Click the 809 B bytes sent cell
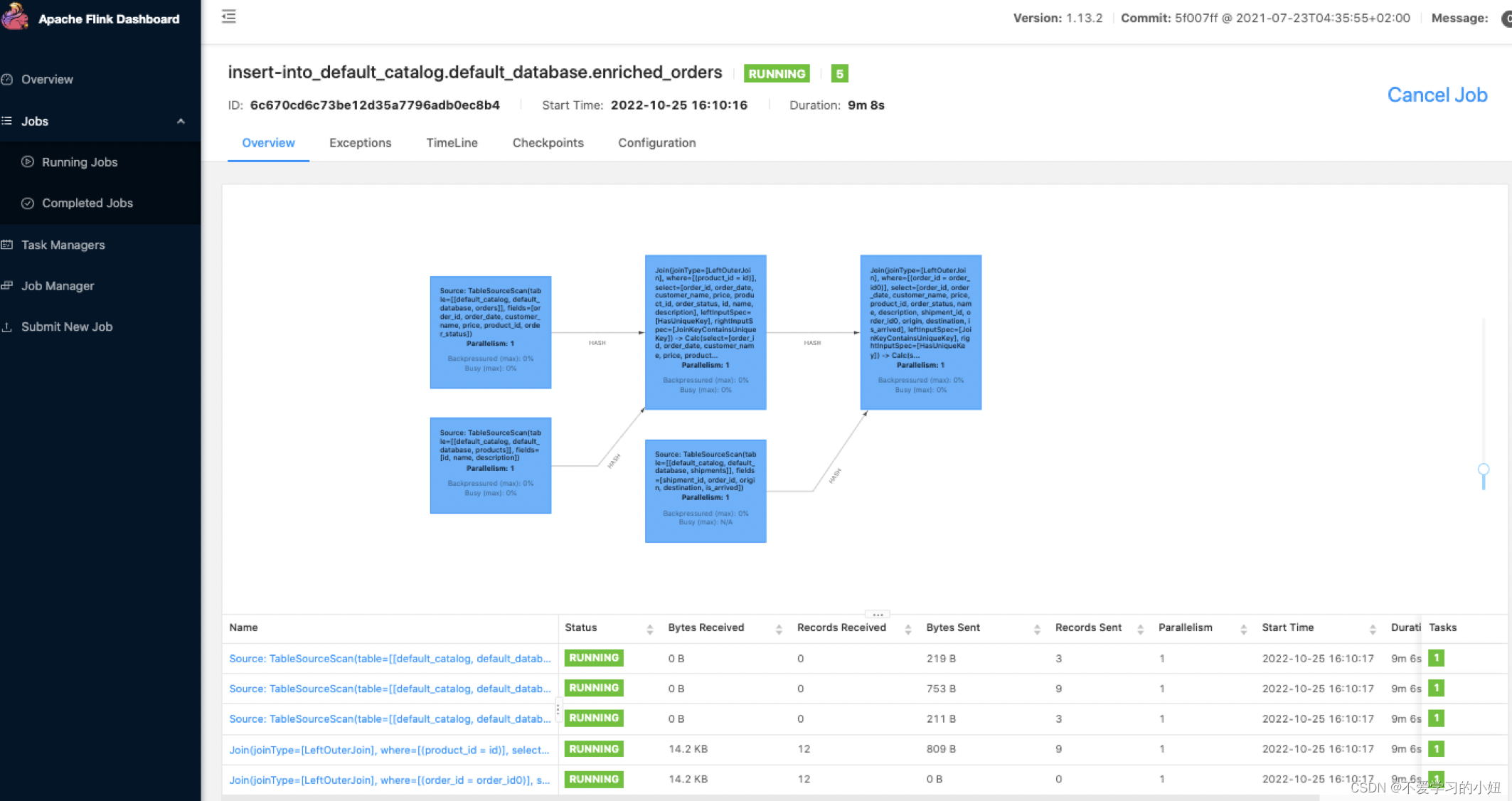This screenshot has height=801, width=1512. click(941, 749)
